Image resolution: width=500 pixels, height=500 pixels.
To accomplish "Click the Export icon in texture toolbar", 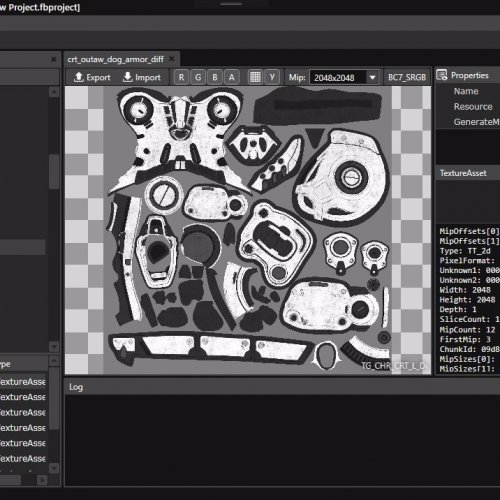I will pyautogui.click(x=79, y=77).
